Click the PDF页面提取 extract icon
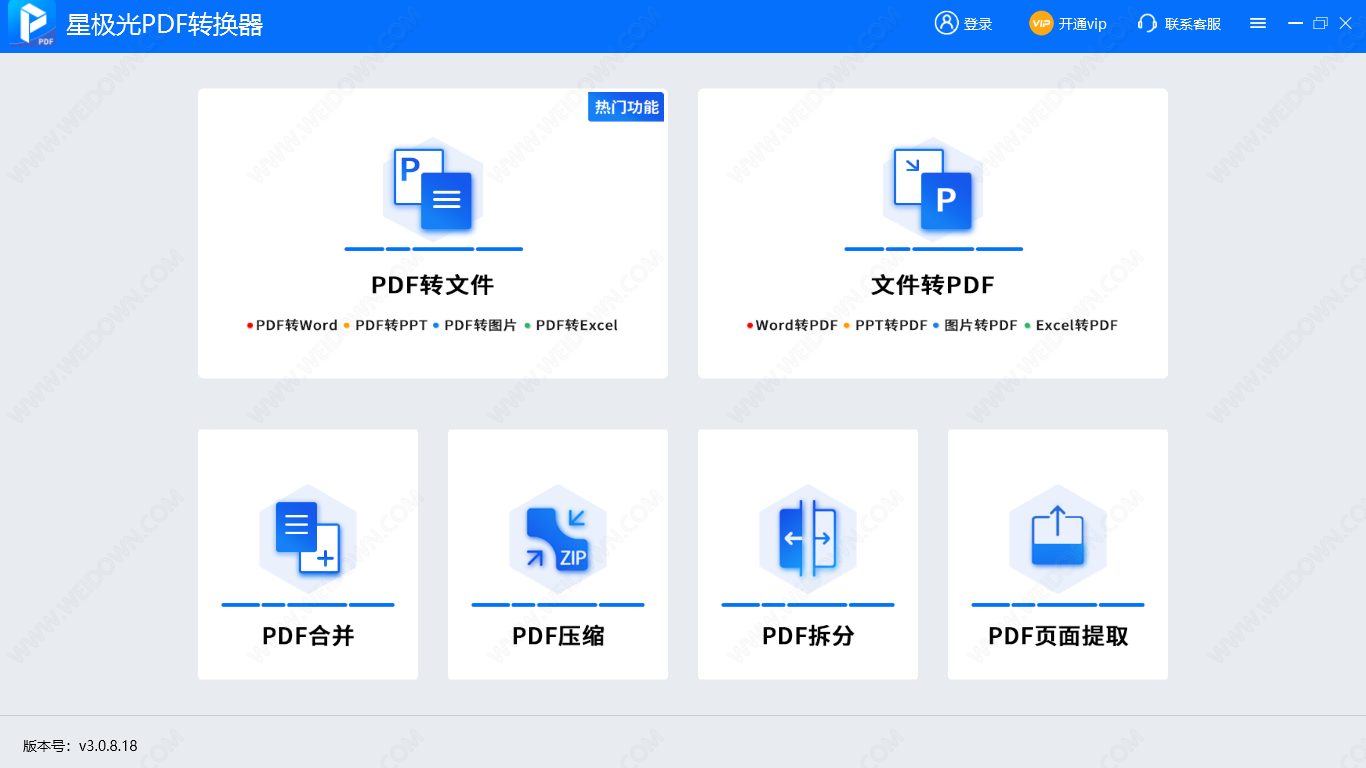The width and height of the screenshot is (1366, 768). [1058, 538]
